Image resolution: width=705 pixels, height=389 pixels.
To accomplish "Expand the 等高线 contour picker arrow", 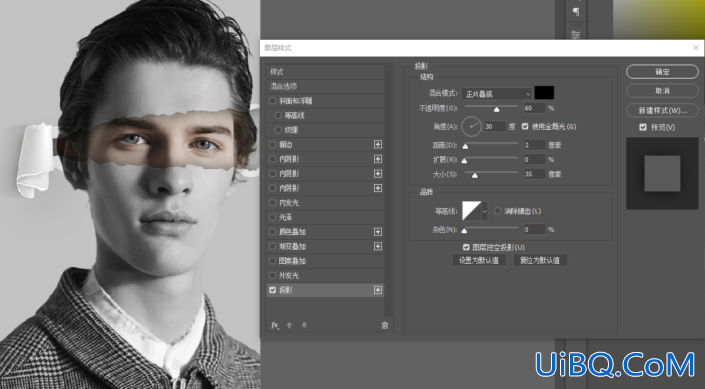I will pos(484,210).
